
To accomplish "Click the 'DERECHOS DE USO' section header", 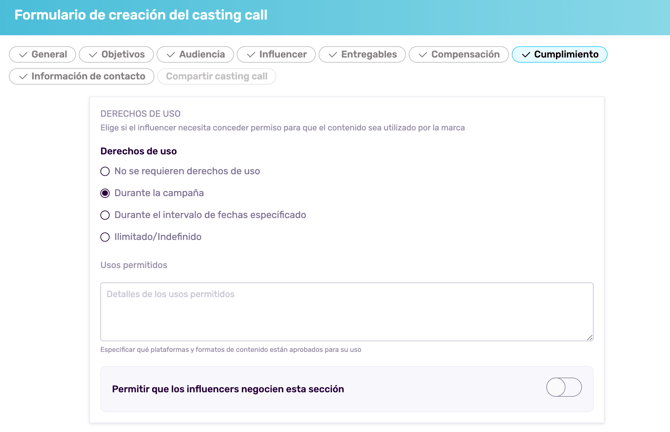I will (141, 114).
